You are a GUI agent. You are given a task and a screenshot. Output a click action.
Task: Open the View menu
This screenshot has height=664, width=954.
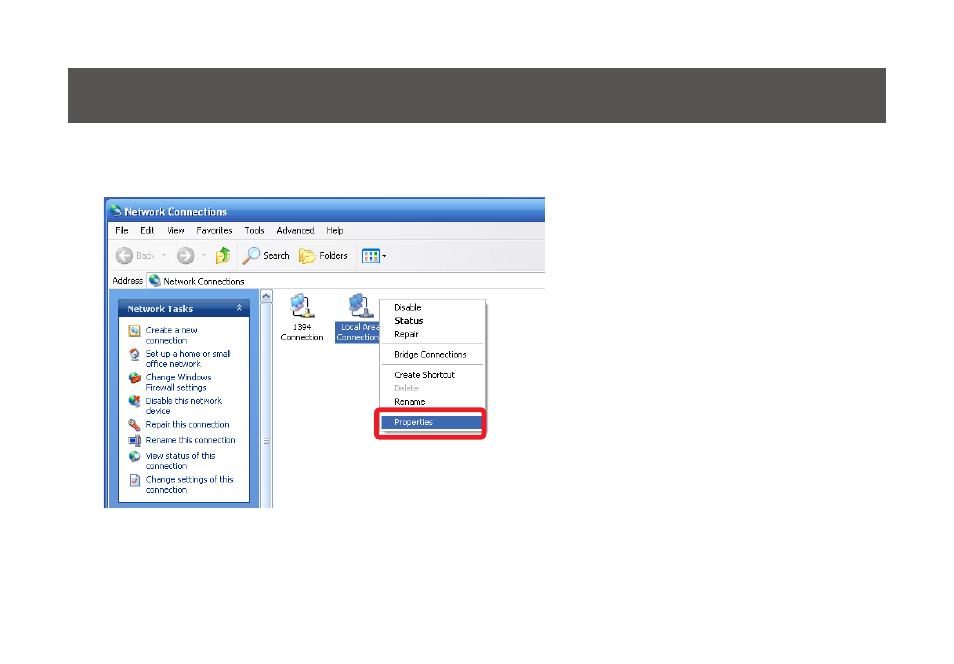(176, 231)
